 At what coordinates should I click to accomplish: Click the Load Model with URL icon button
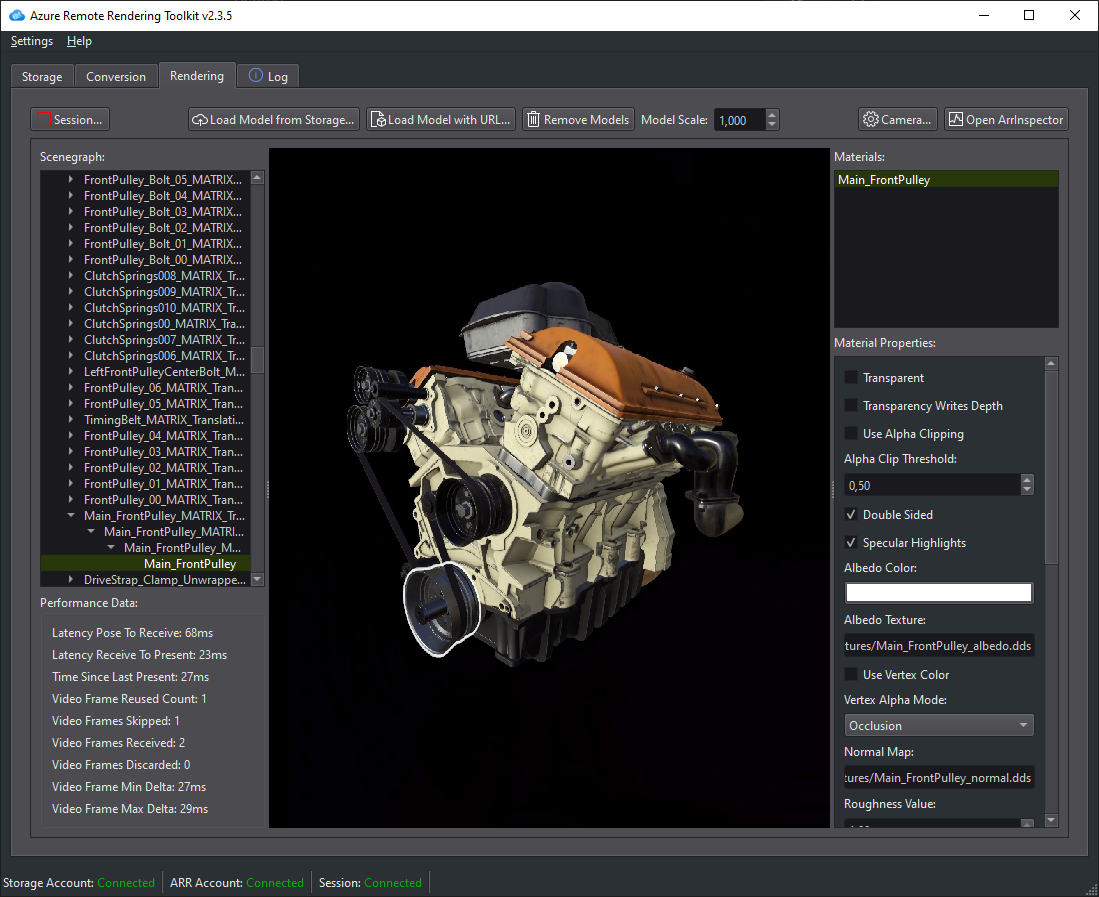click(x=378, y=119)
